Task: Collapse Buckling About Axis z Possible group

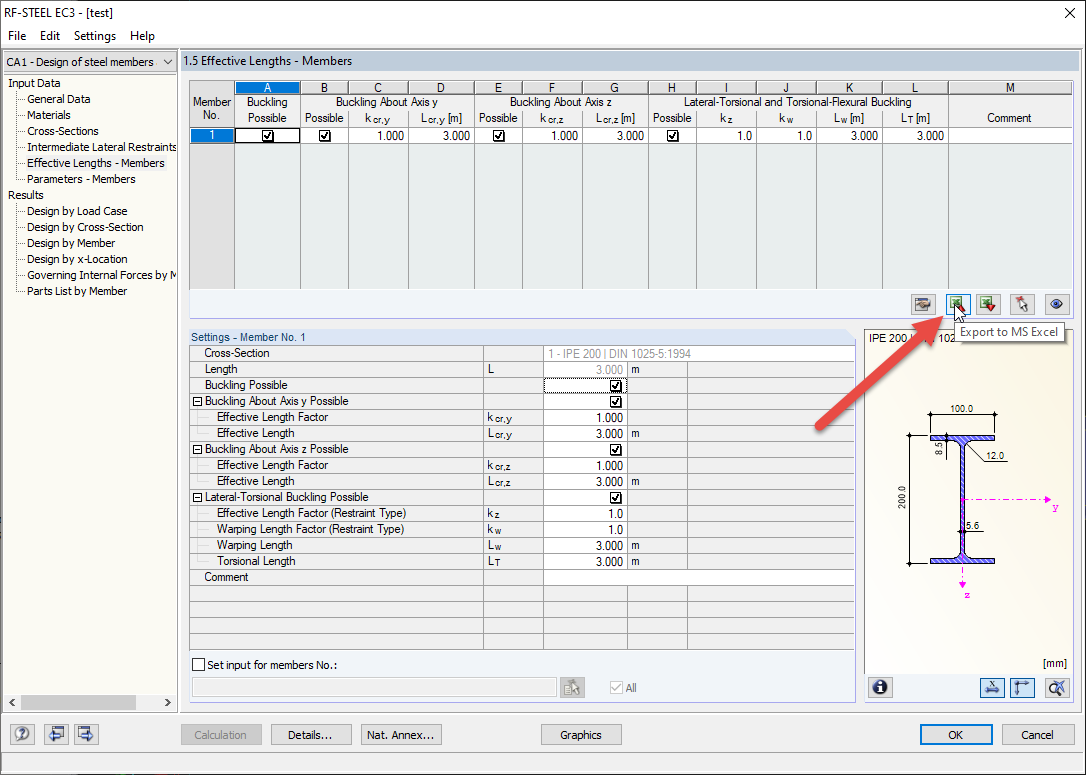Action: pos(197,449)
